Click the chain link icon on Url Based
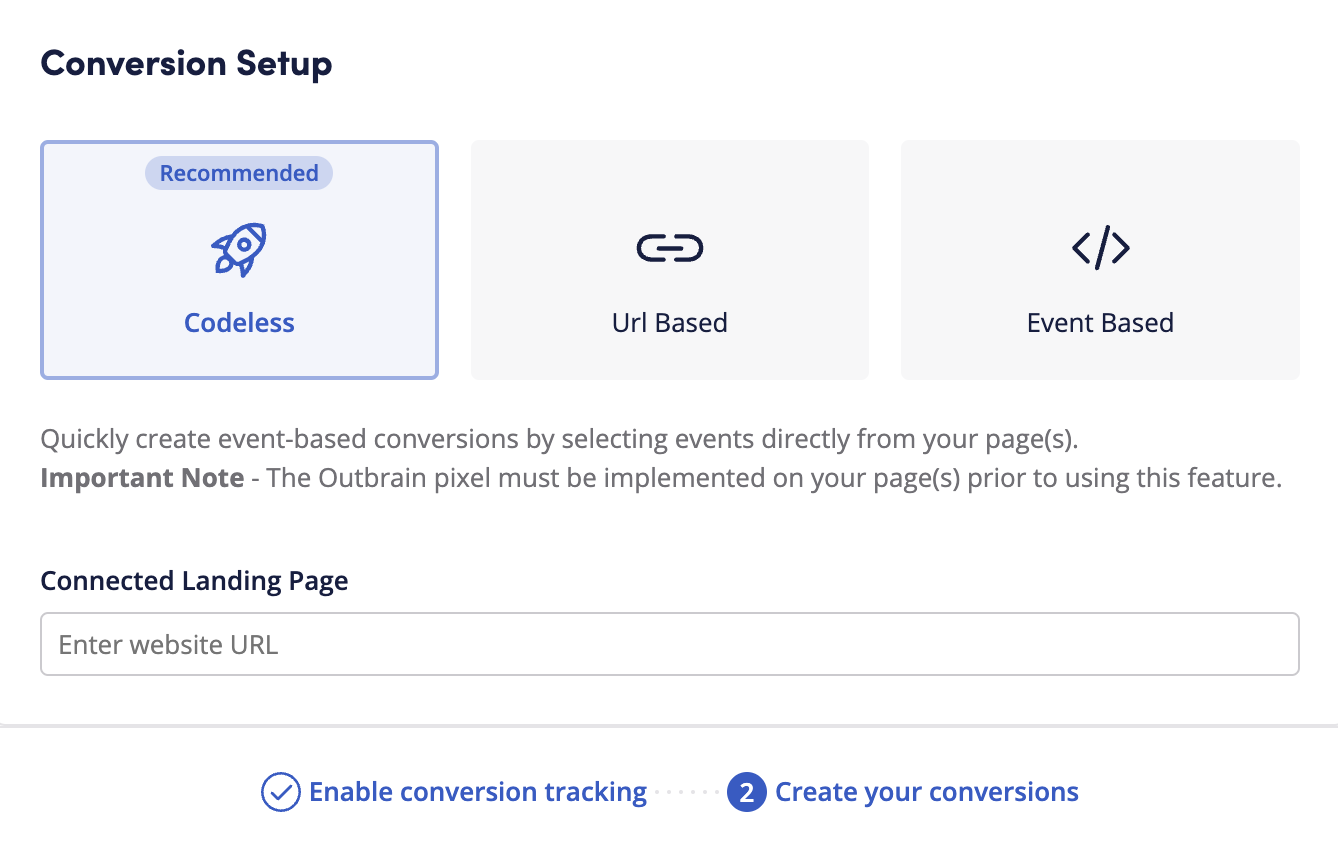The image size is (1338, 848). (669, 247)
